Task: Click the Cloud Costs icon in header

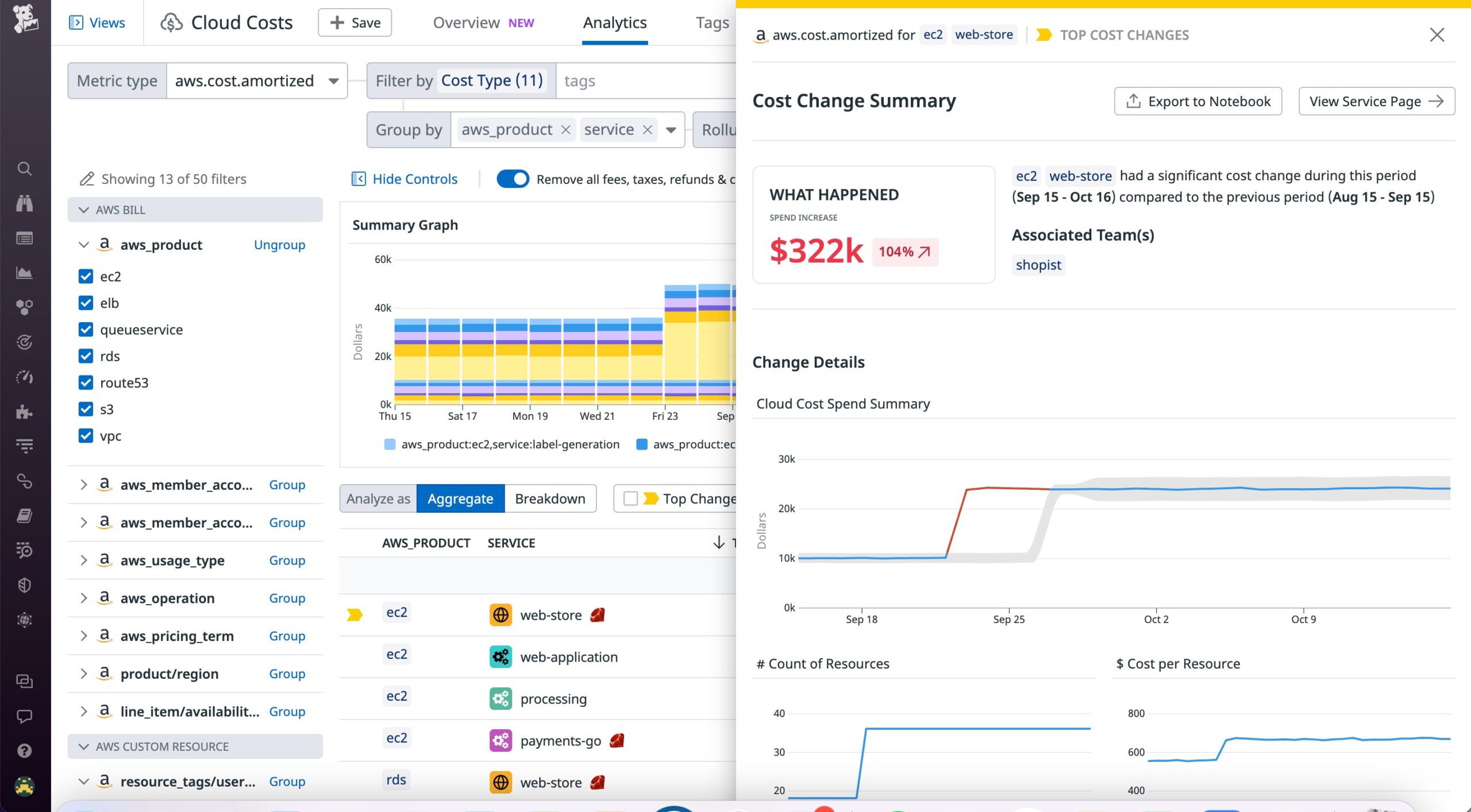Action: [172, 21]
